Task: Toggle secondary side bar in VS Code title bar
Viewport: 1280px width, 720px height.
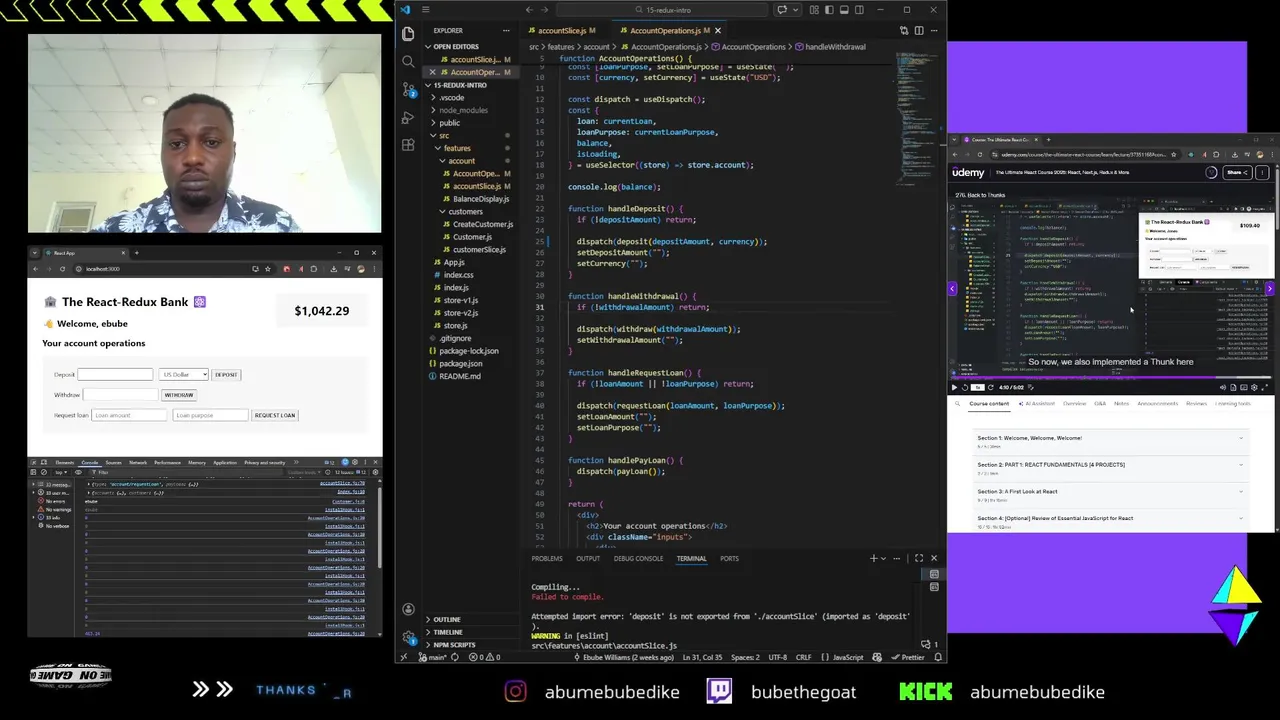Action: (x=860, y=10)
